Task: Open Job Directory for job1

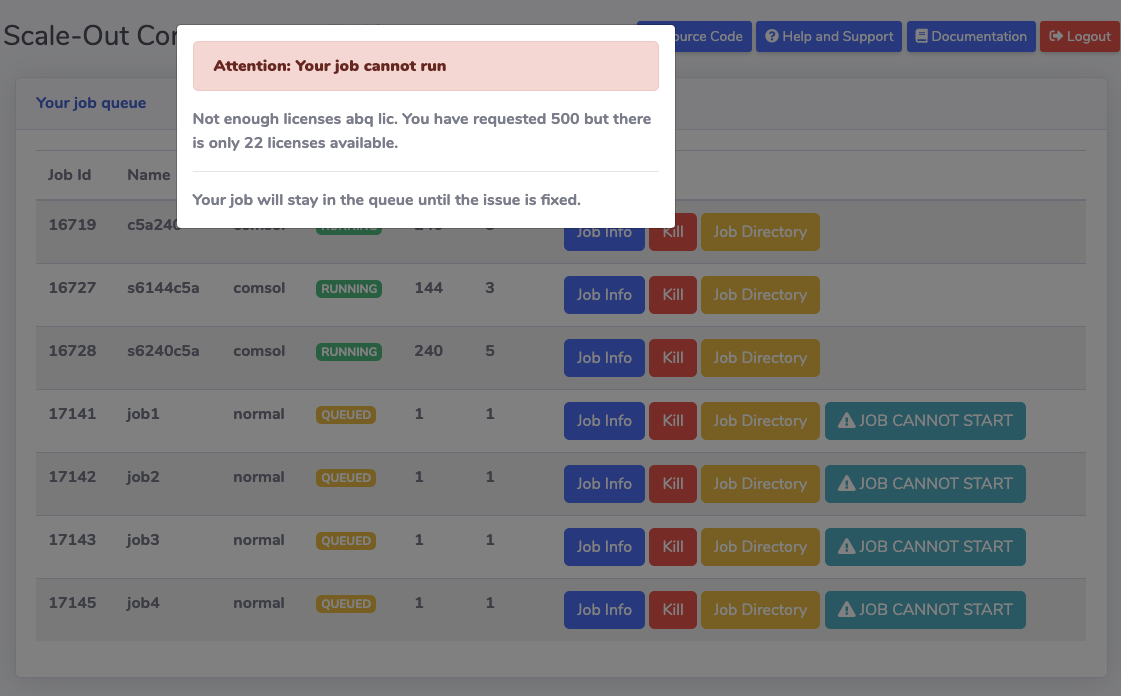Action: pos(759,421)
